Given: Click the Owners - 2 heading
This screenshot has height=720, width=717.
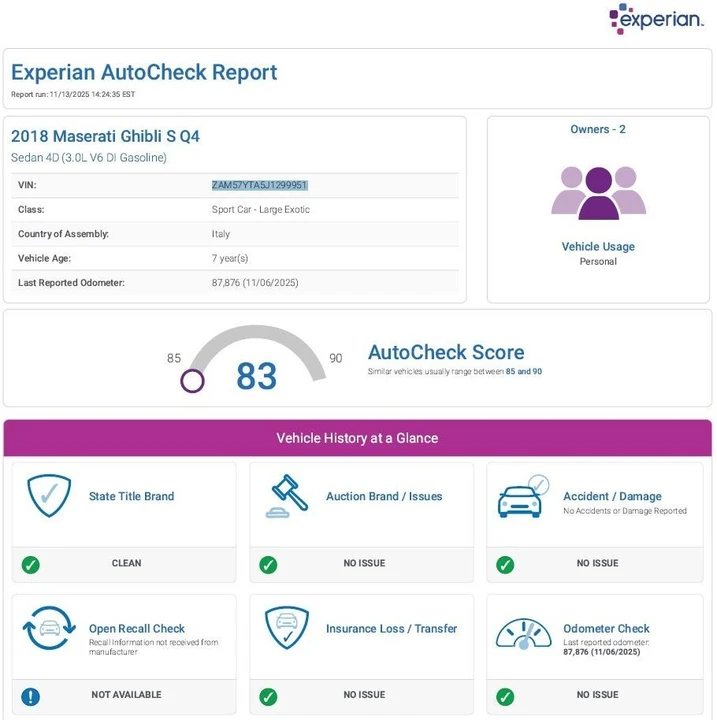Looking at the screenshot, I should 598,129.
